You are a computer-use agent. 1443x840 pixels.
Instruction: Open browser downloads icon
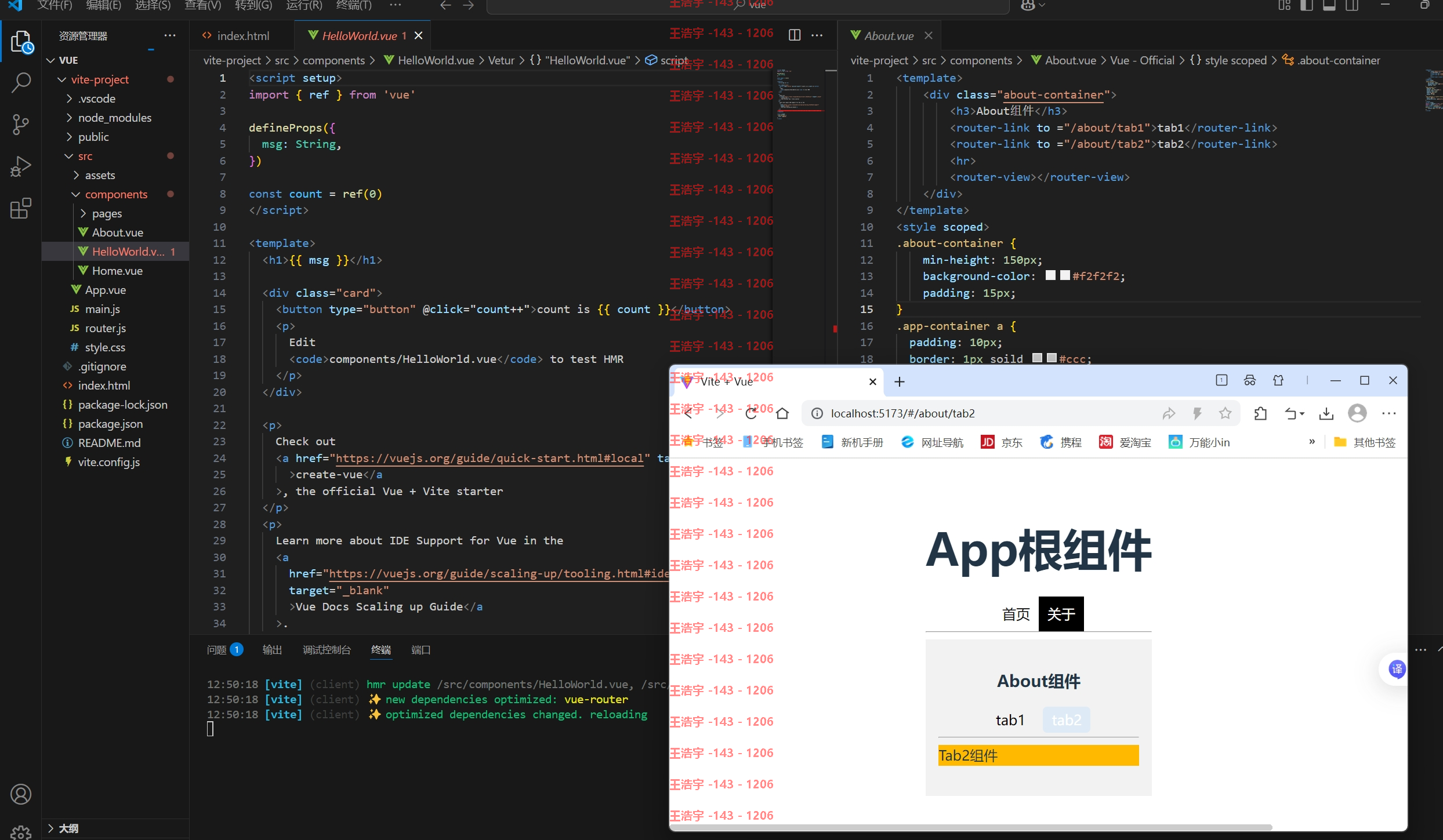click(1326, 413)
